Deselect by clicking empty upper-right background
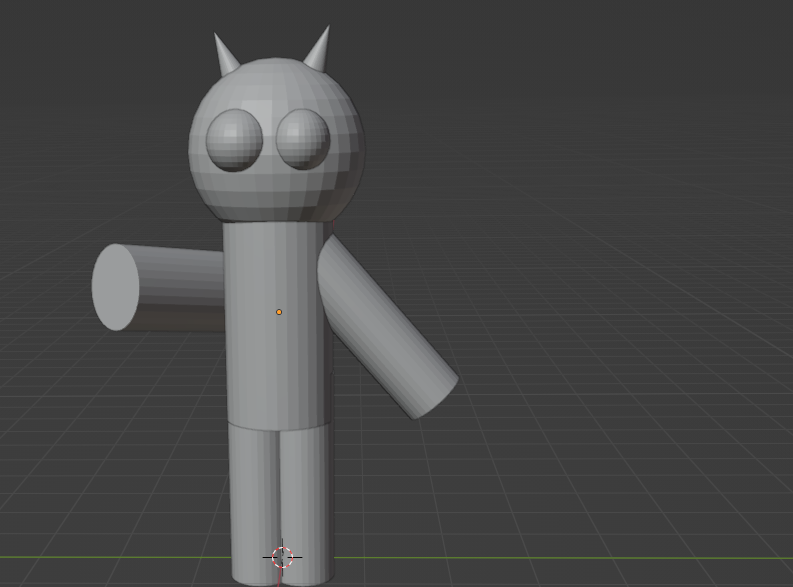The image size is (793, 587). 650,80
